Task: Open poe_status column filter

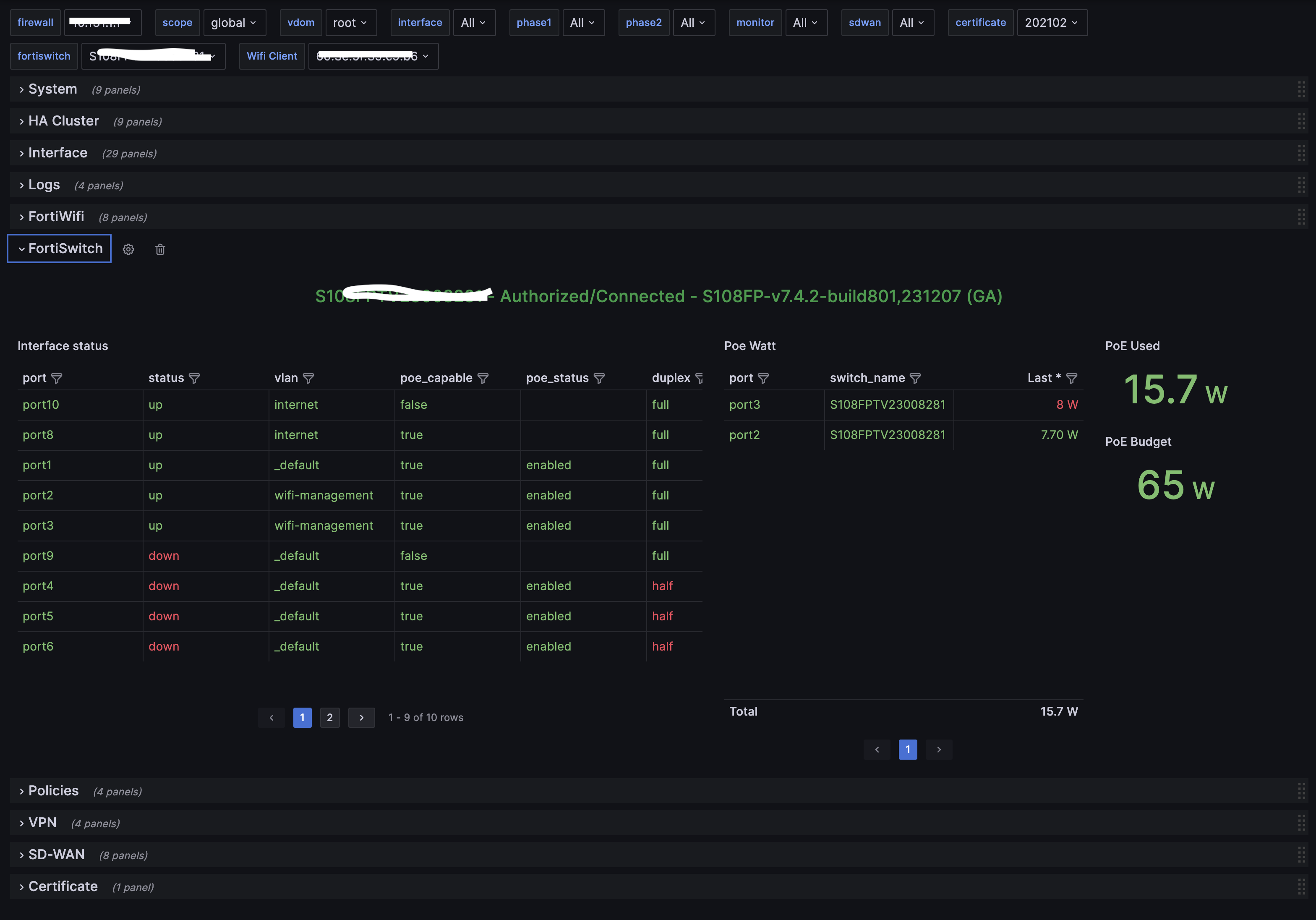Action: click(x=599, y=378)
